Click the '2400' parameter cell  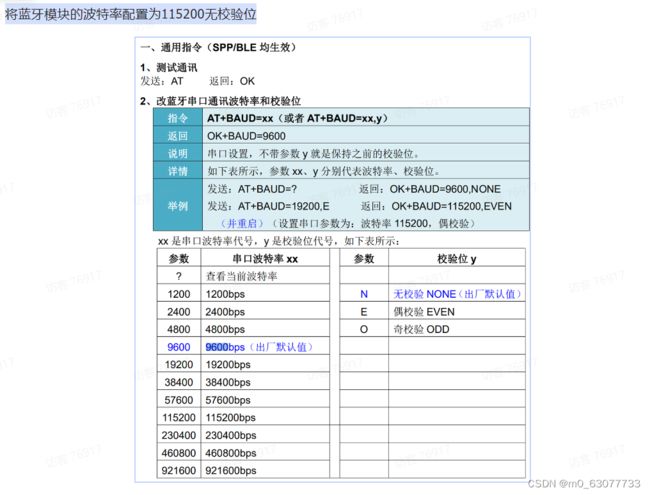point(179,311)
